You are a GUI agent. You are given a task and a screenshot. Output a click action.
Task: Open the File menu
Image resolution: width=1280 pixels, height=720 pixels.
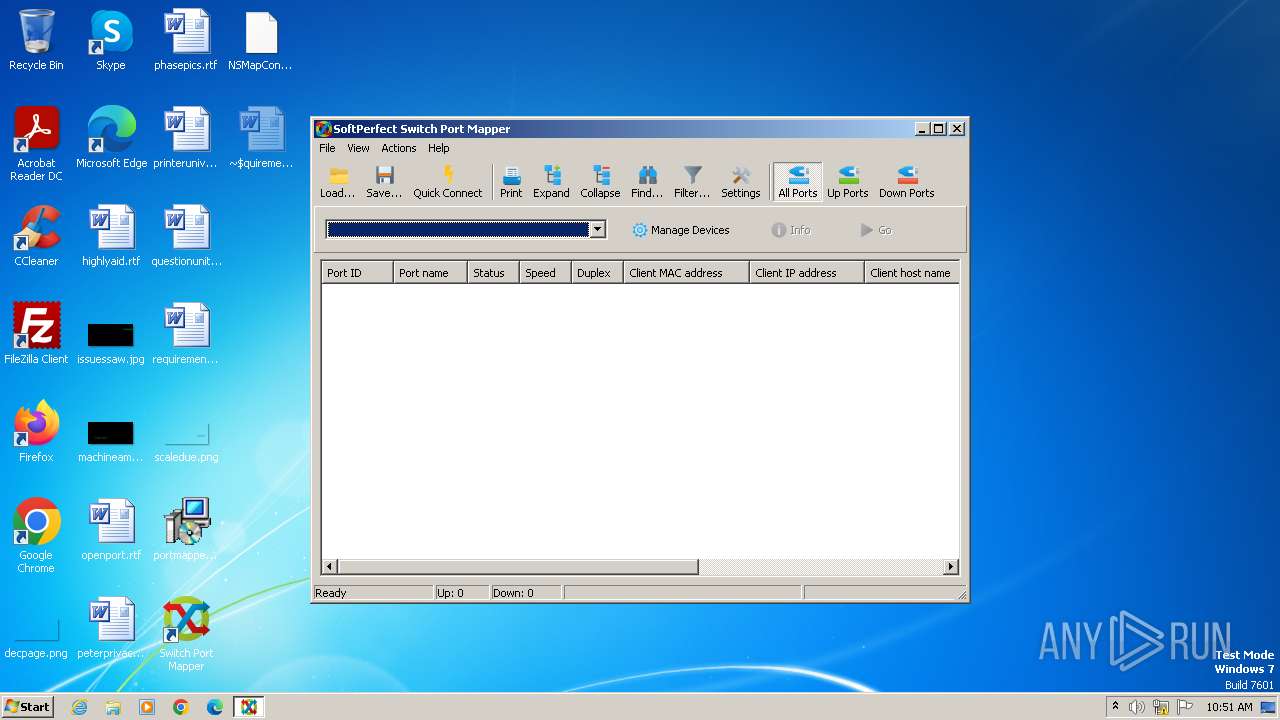327,148
